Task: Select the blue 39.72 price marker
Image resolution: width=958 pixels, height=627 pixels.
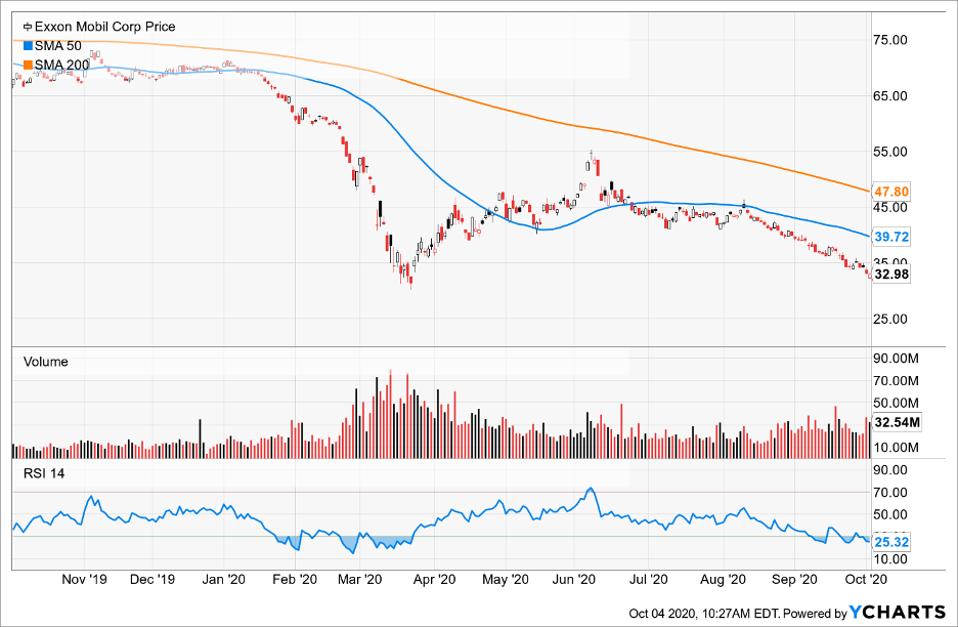Action: [891, 238]
